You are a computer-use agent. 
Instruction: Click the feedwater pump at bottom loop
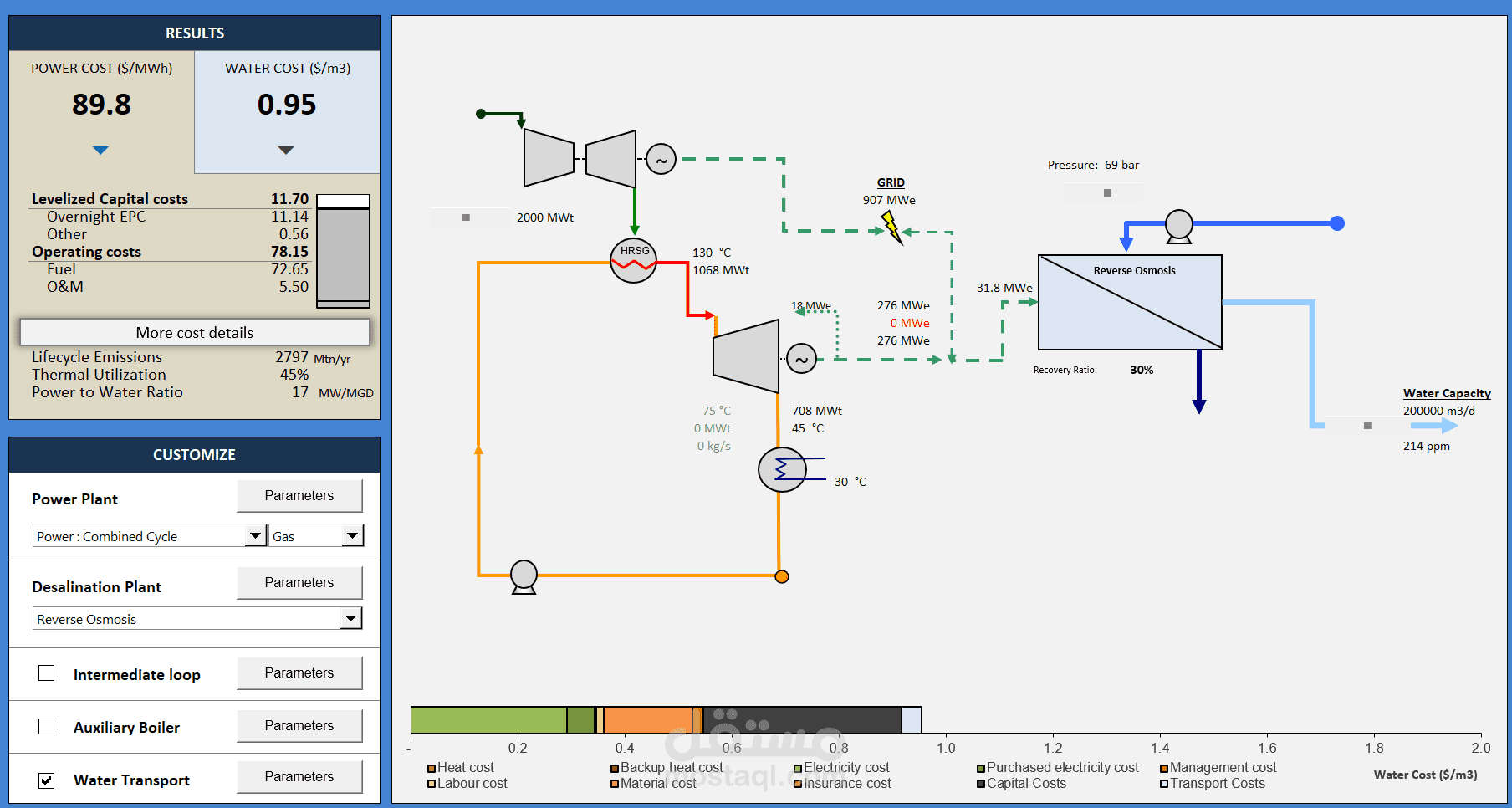pos(524,576)
